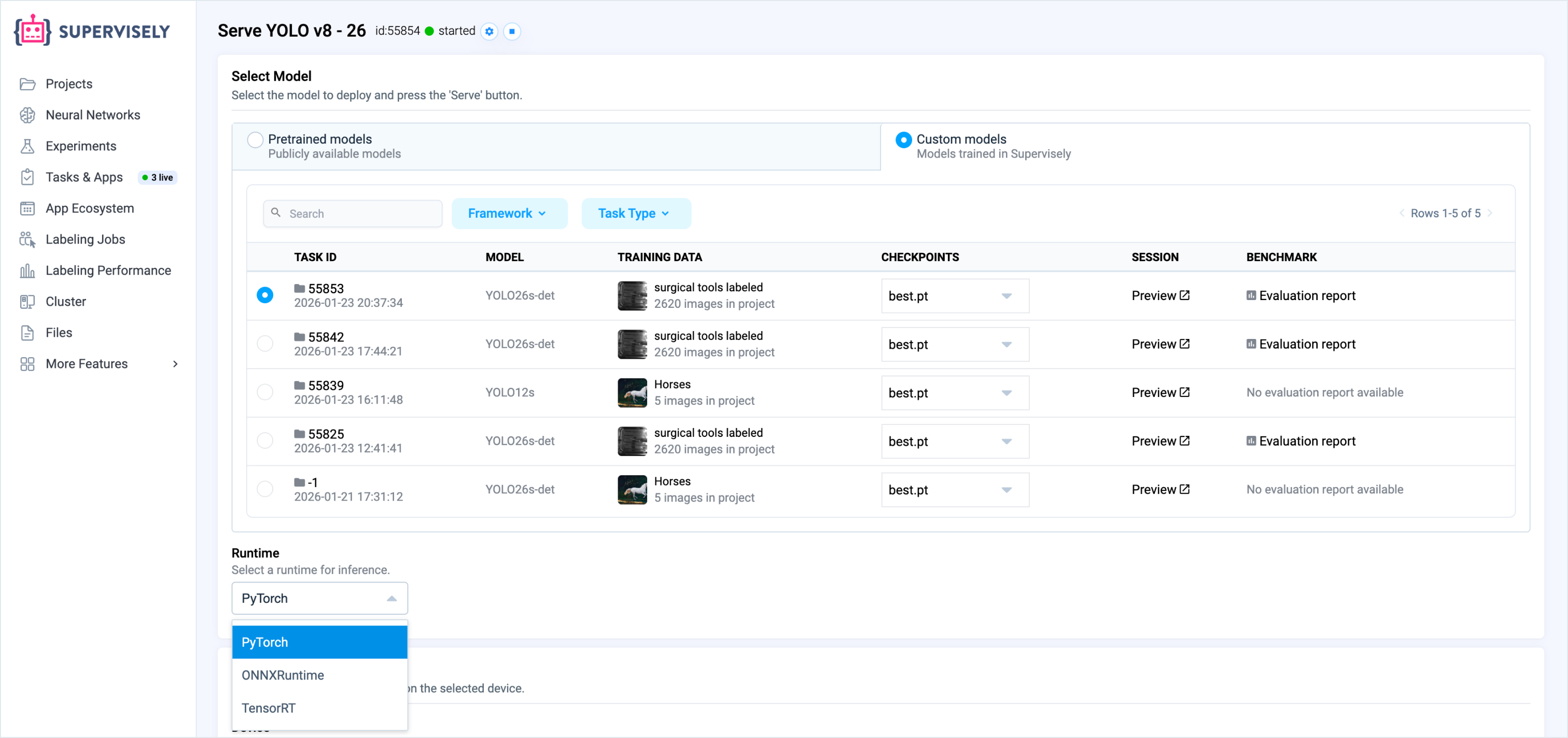
Task: Open Neural Networks from sidebar icon
Action: pos(27,115)
